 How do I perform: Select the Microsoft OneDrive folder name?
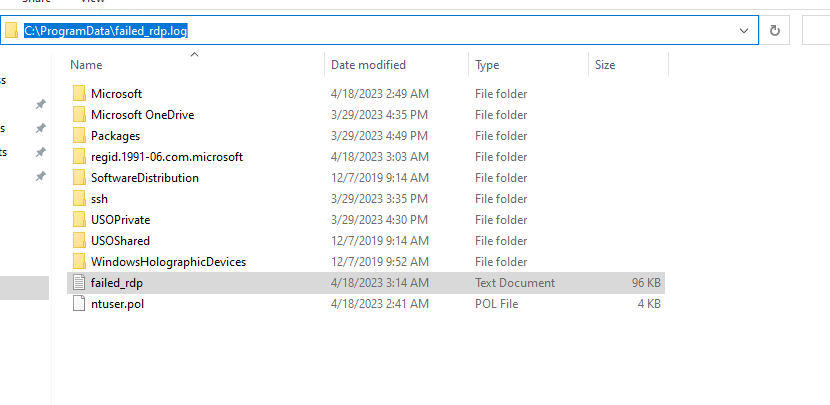click(x=142, y=115)
